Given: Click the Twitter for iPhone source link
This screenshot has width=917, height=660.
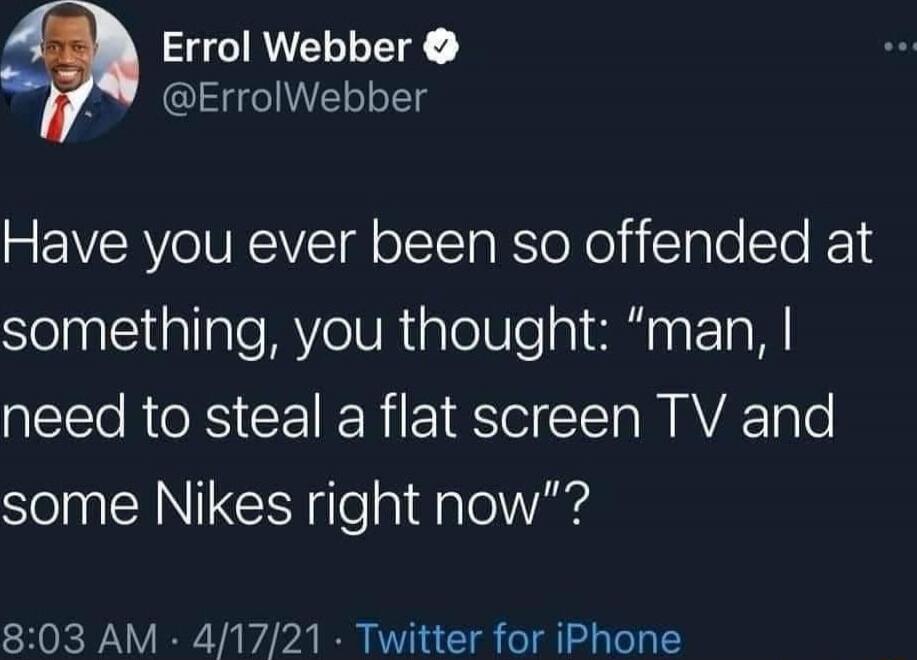Looking at the screenshot, I should [519, 638].
